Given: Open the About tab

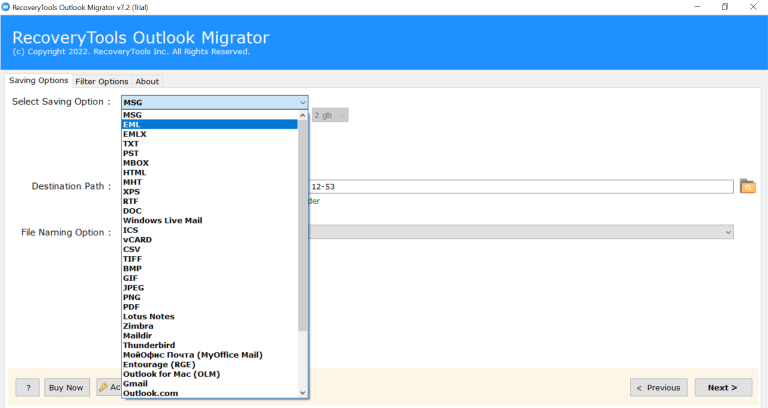Looking at the screenshot, I should (x=147, y=82).
